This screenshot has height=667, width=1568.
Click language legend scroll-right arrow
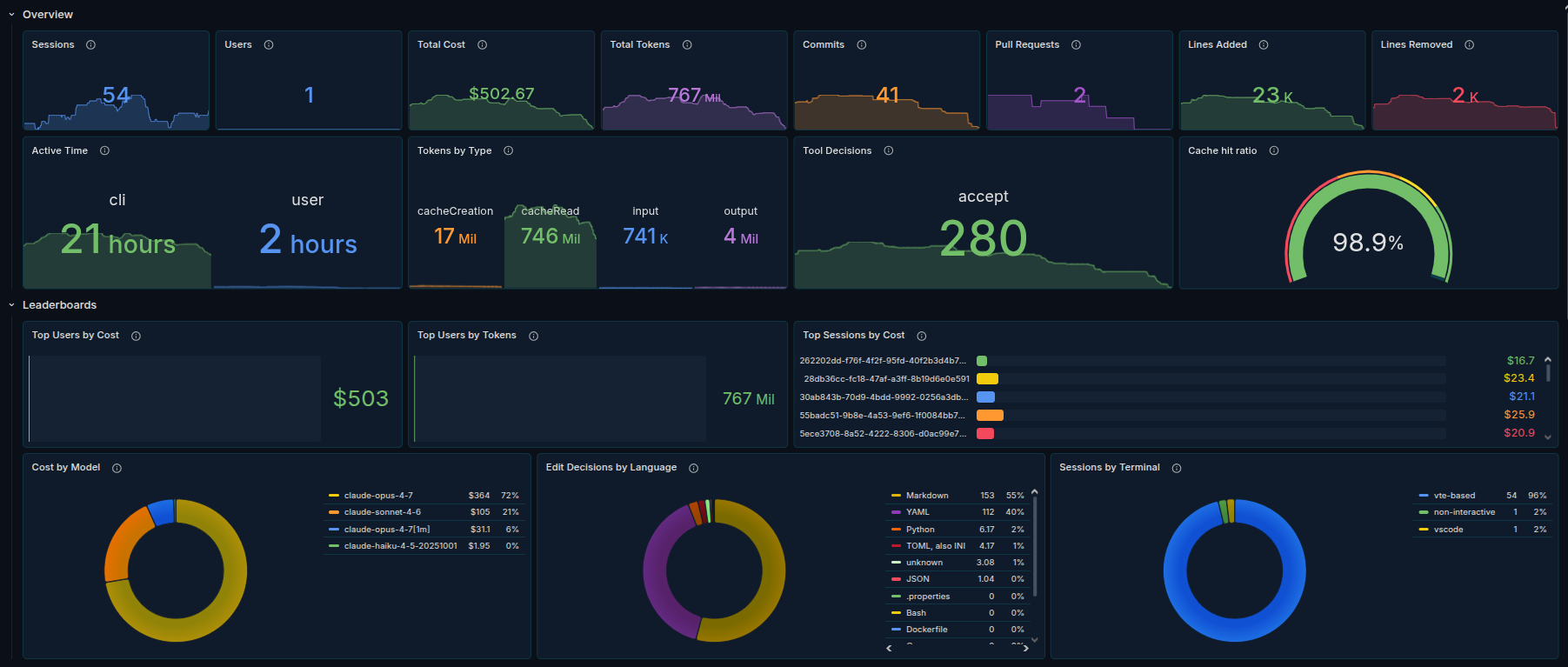click(1026, 648)
